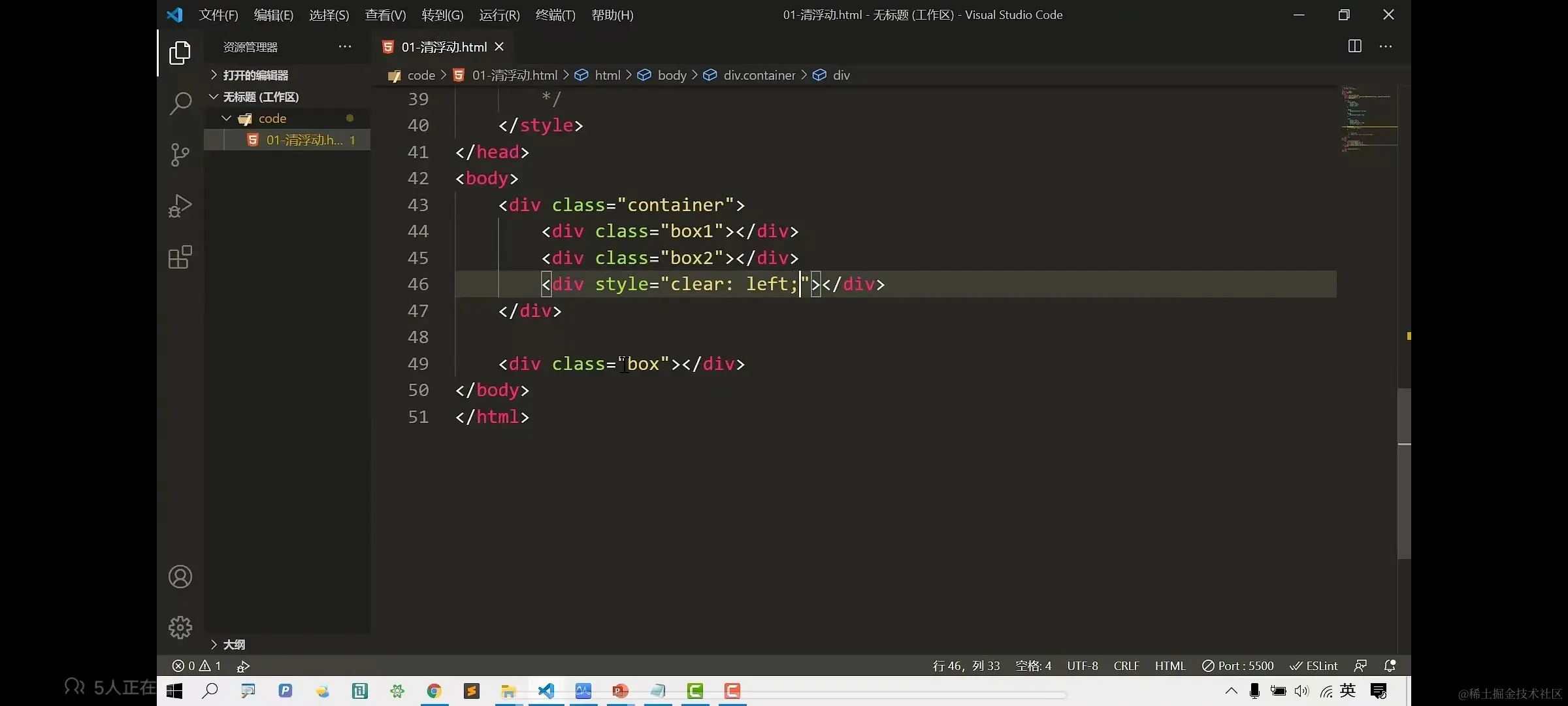The height and width of the screenshot is (706, 1568).
Task: Open the 终端(T) menu
Action: tap(555, 14)
